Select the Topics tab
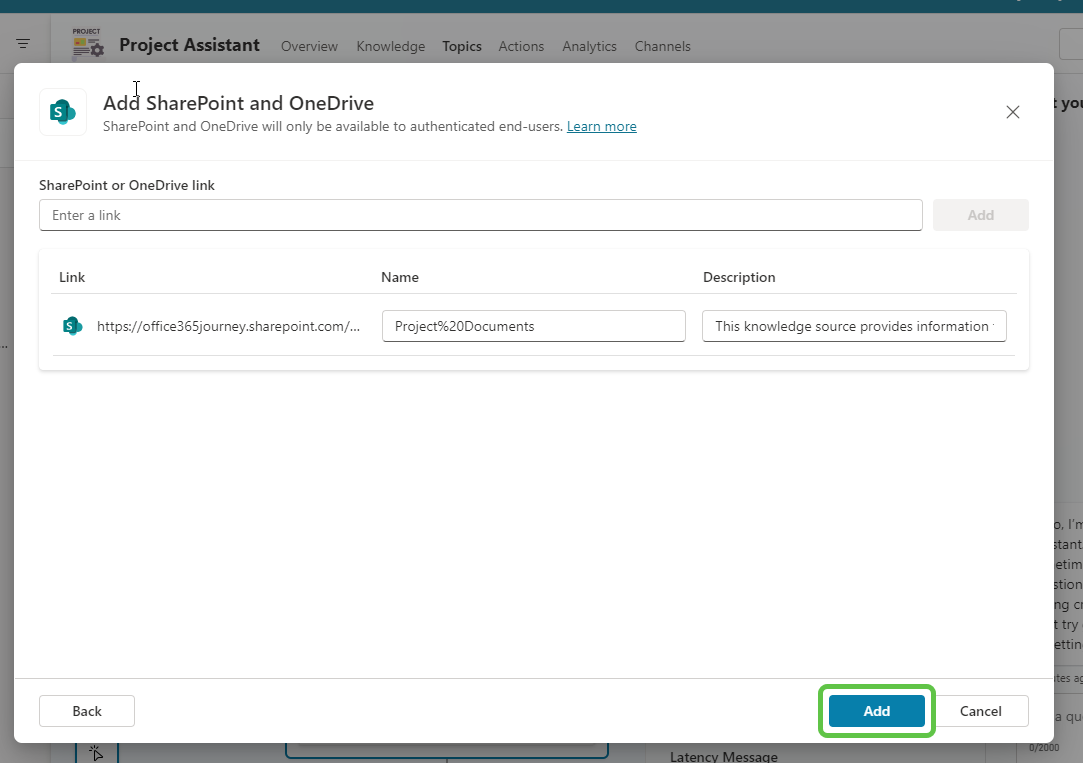This screenshot has width=1083, height=763. point(461,46)
